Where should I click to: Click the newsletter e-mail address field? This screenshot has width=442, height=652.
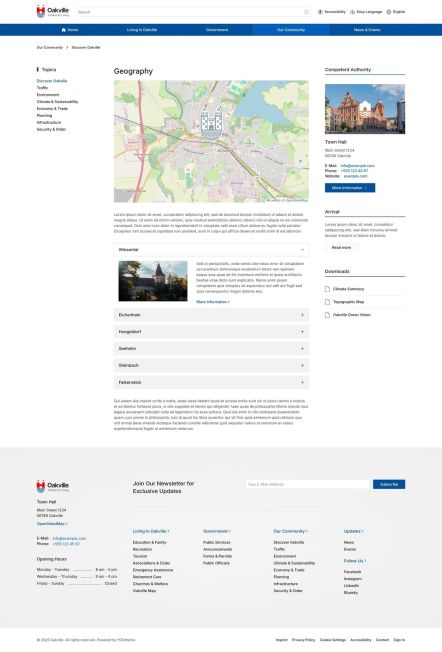click(308, 484)
